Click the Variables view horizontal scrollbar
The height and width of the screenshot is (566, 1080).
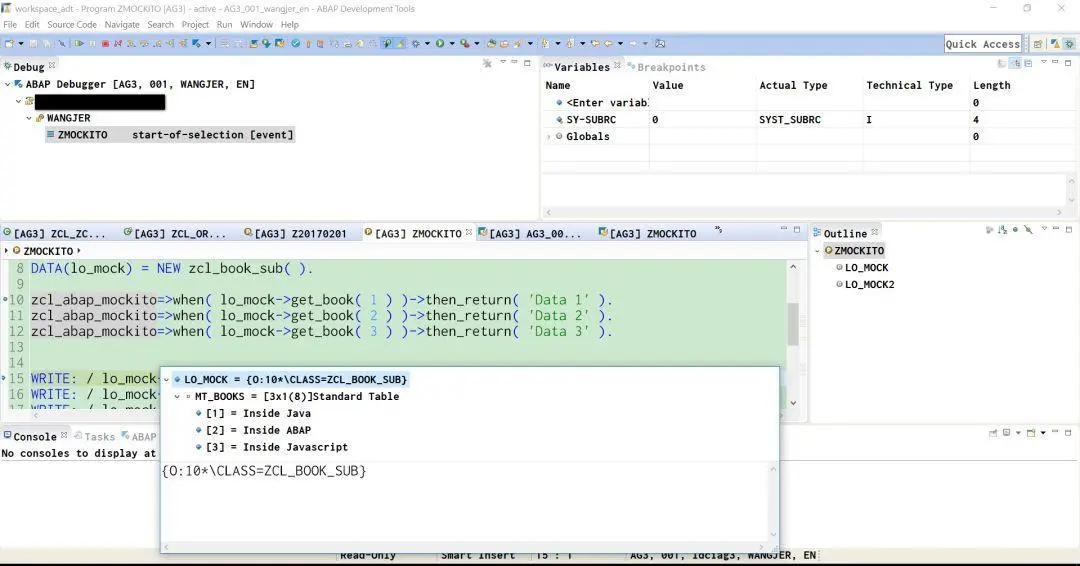tap(804, 213)
